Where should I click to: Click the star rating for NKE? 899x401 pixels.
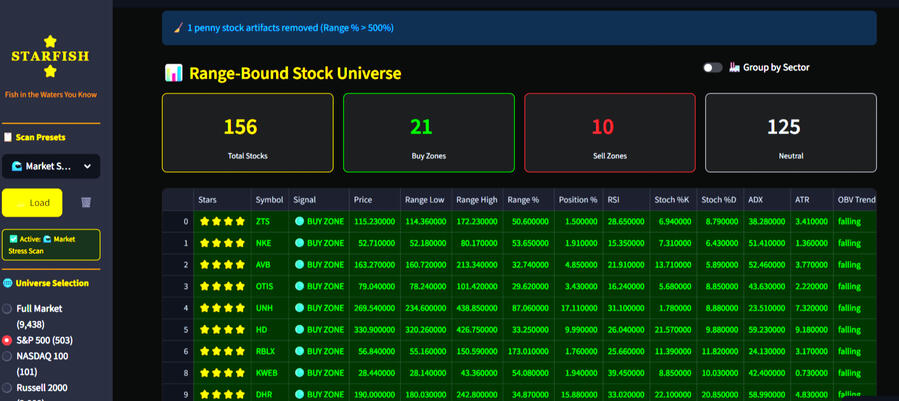(222, 243)
